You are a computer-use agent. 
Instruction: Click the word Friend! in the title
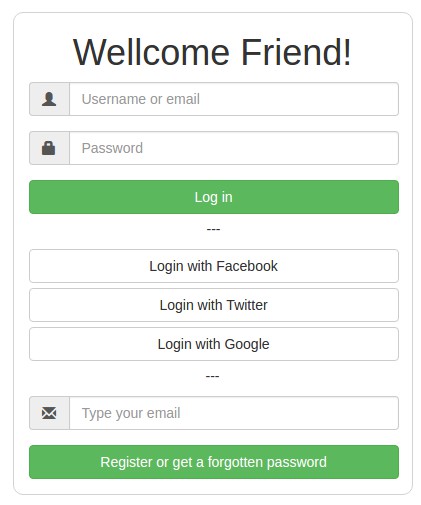[x=296, y=52]
